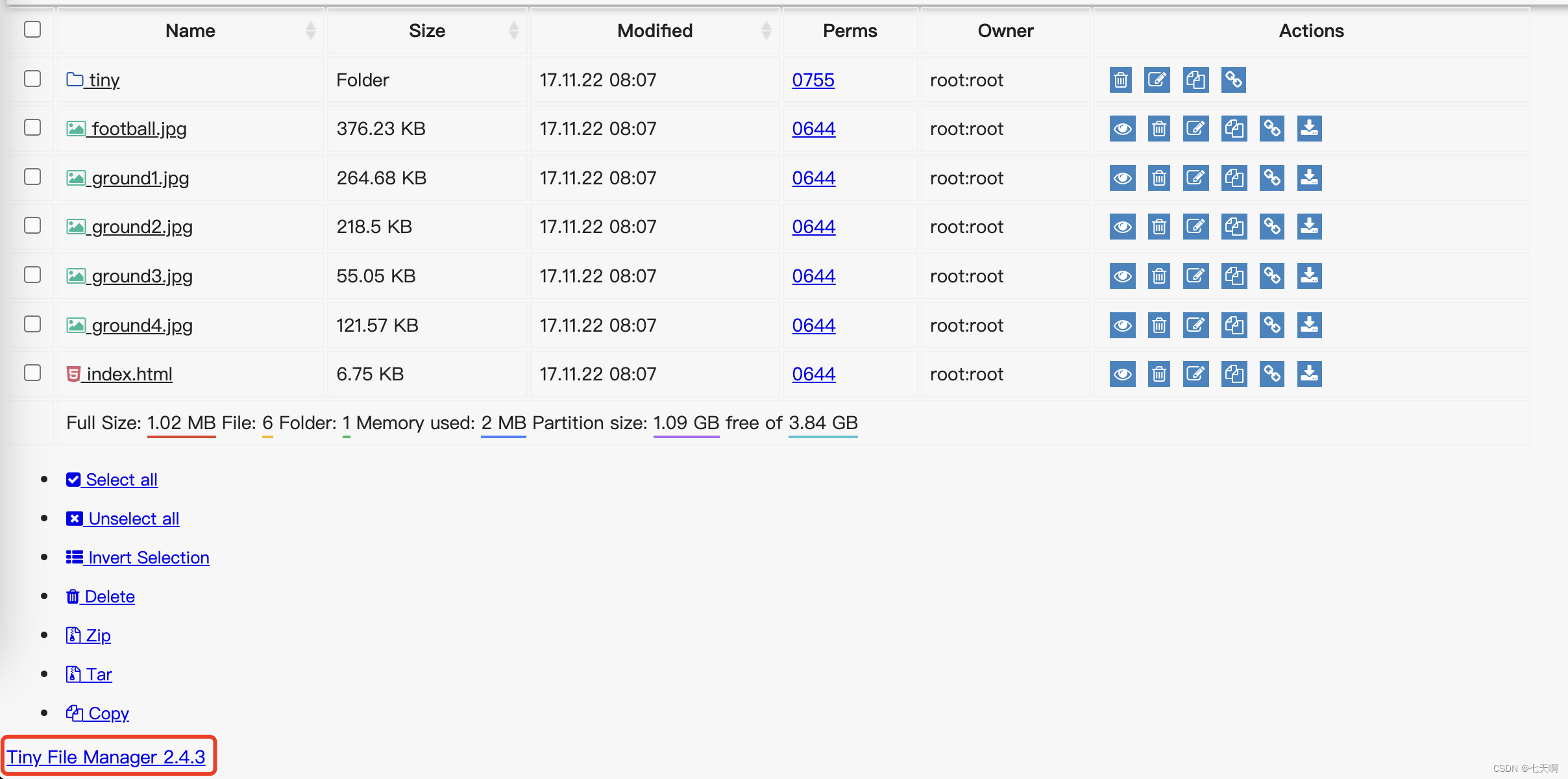Toggle the header select-all checkbox
The height and width of the screenshot is (779, 1568).
coord(32,29)
